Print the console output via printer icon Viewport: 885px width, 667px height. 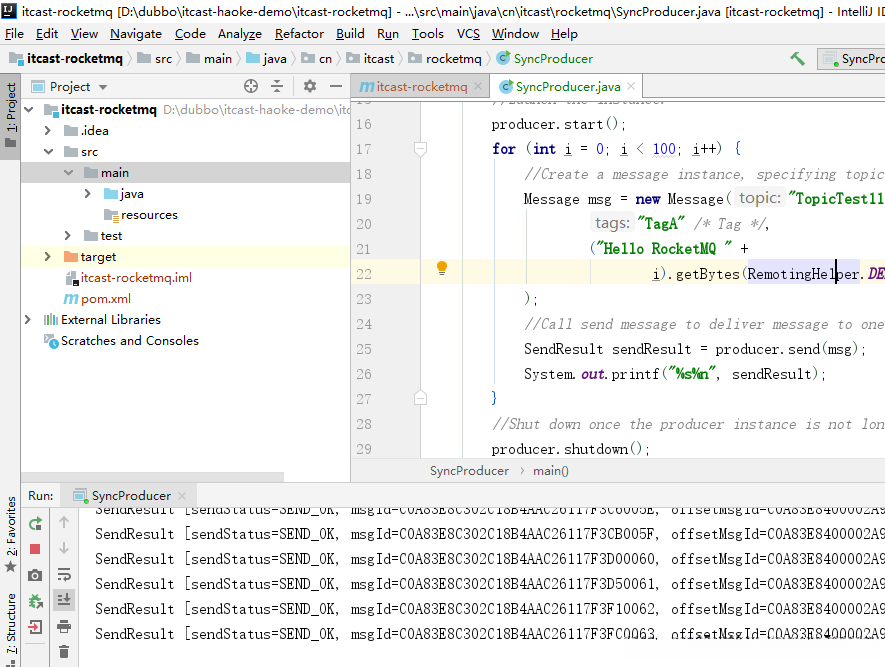coord(64,627)
